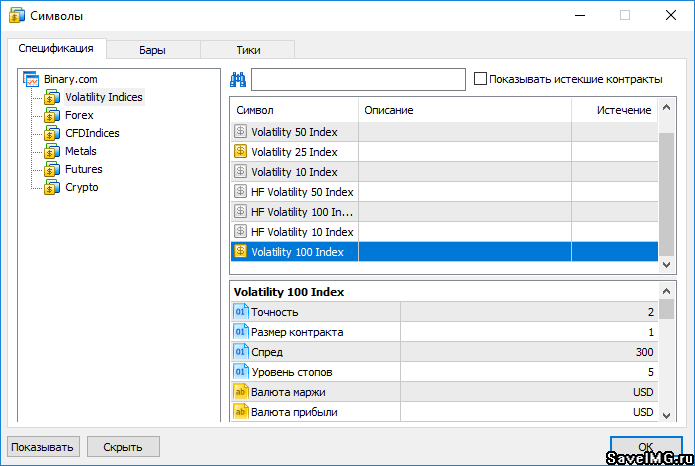This screenshot has width=695, height=466.
Task: Click the HF Volatility 50 Index icon
Action: pos(240,192)
